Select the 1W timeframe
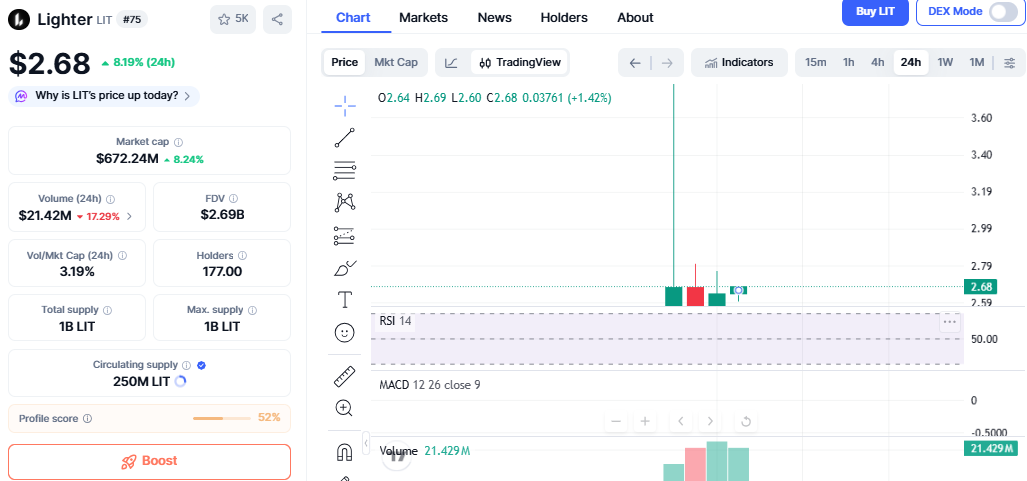The image size is (1027, 481). click(x=945, y=62)
